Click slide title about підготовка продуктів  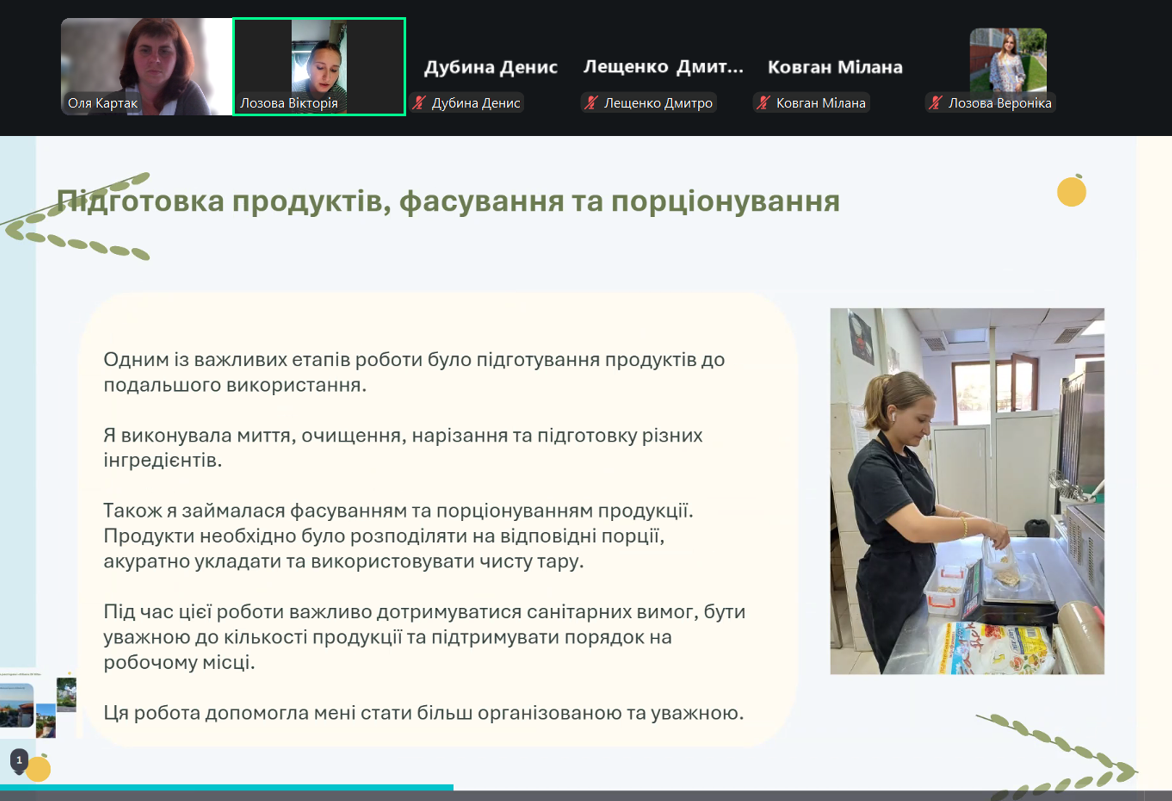click(x=448, y=201)
